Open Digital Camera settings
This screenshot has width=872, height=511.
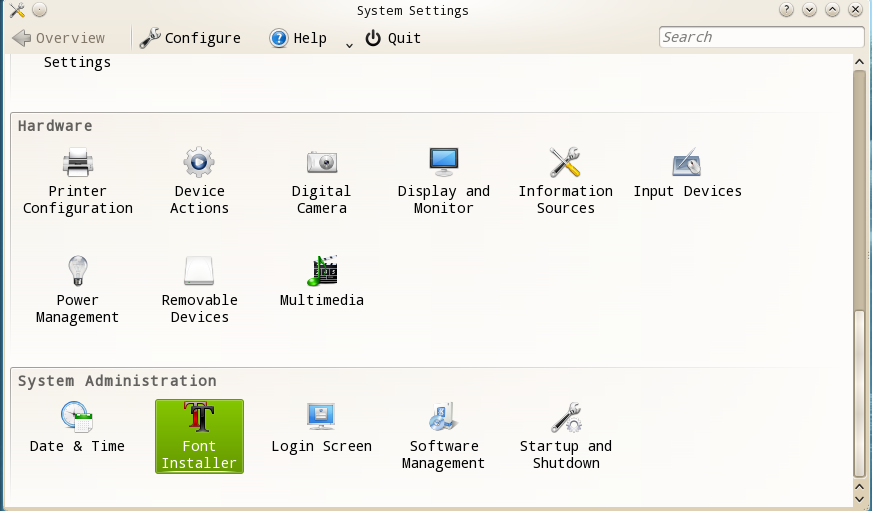point(321,182)
